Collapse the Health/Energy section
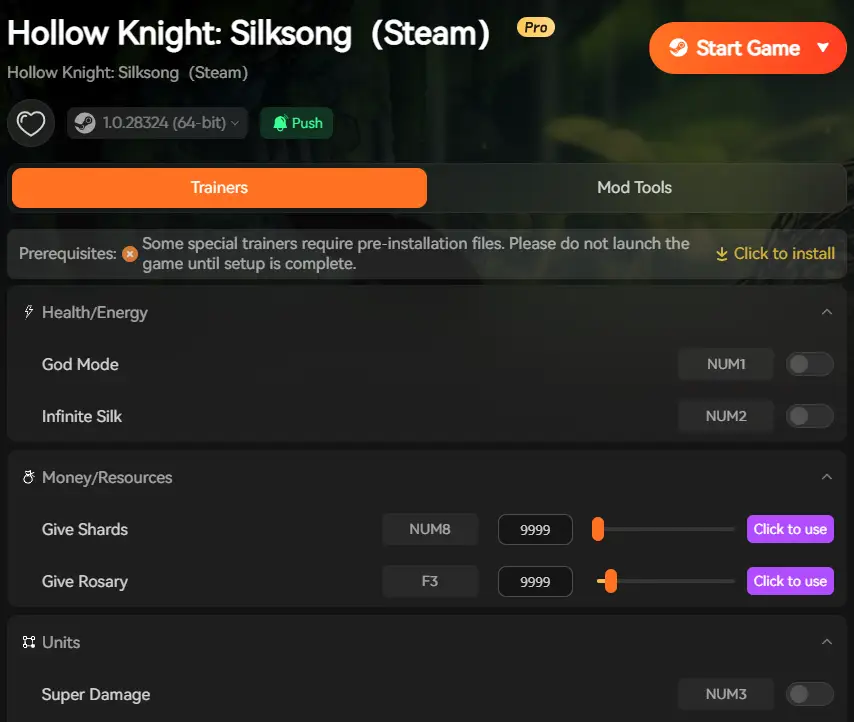Screen dimensions: 854x722 827,312
